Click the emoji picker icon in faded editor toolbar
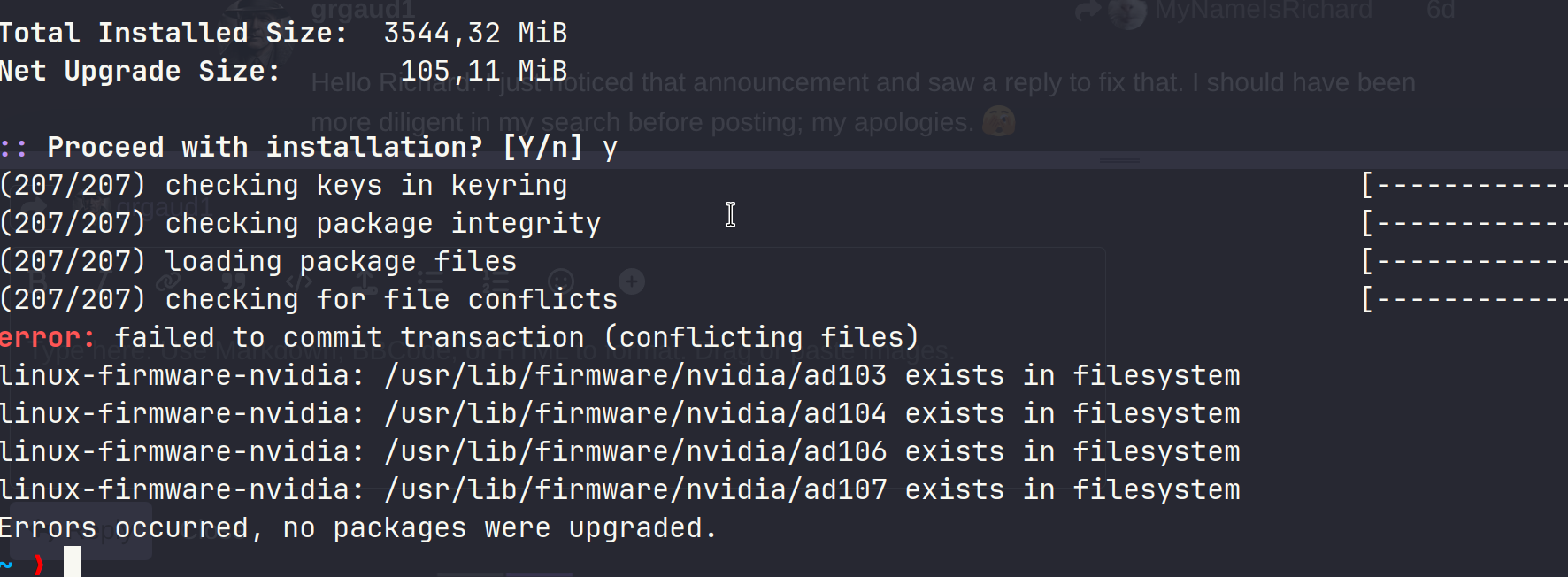This screenshot has width=1568, height=577. click(x=562, y=282)
